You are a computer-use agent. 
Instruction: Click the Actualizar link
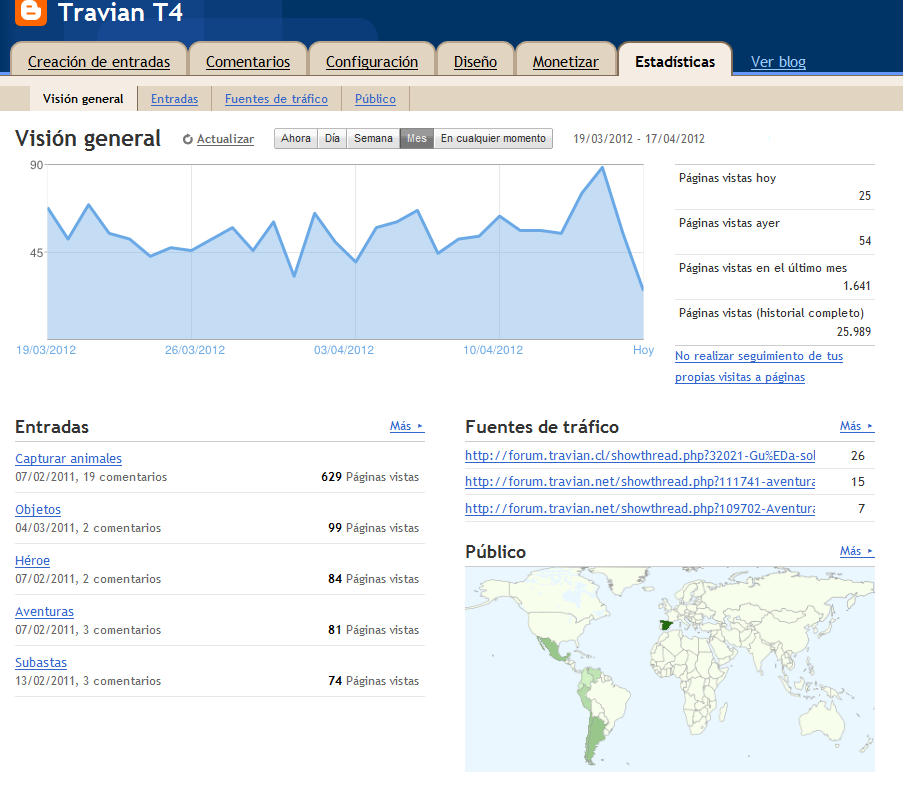click(225, 139)
